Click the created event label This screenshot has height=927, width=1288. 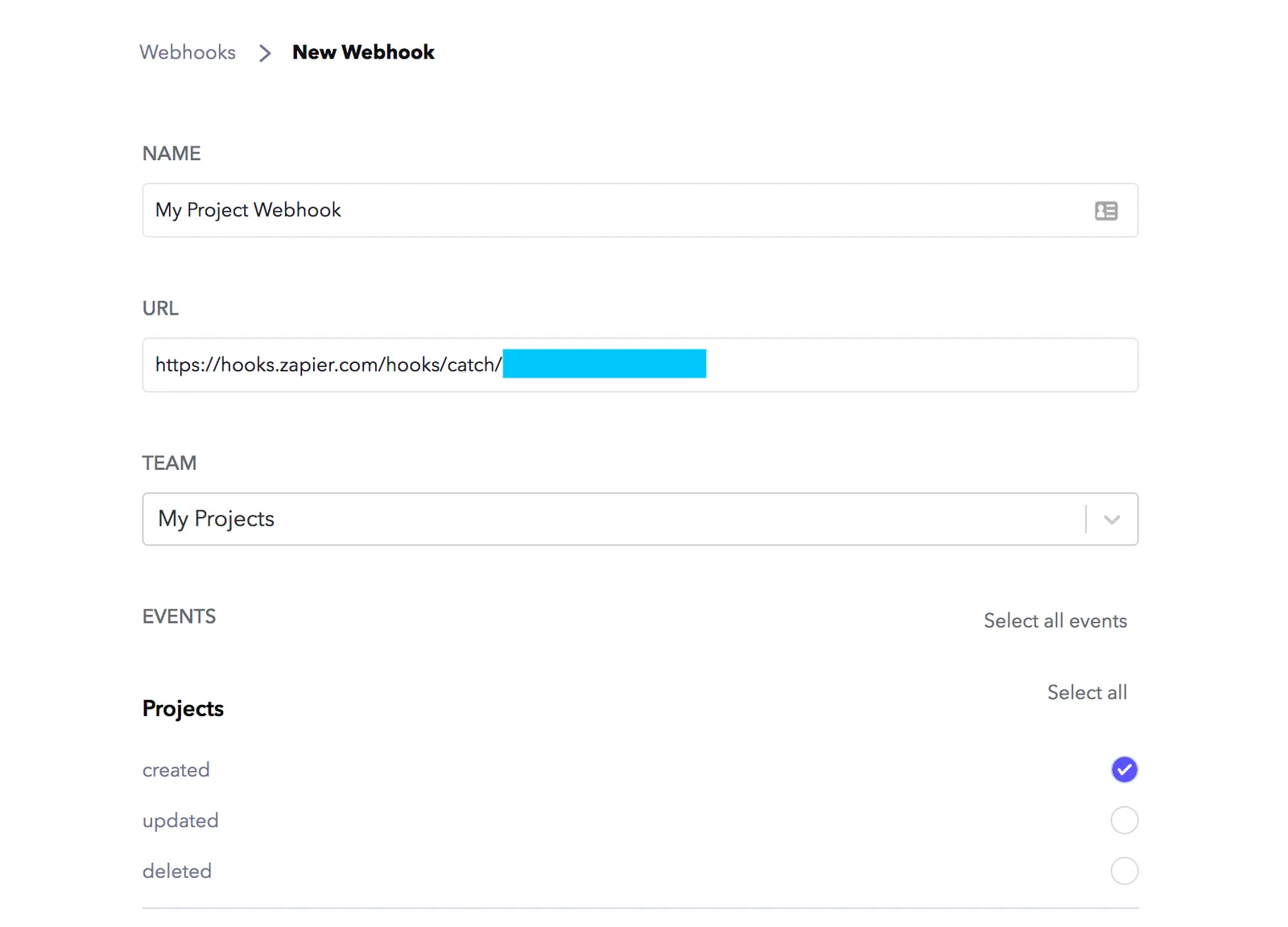[175, 770]
